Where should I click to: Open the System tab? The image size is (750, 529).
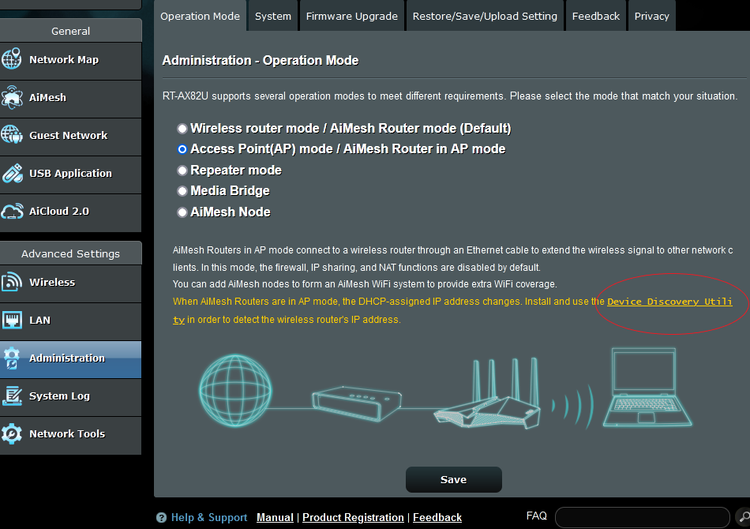273,16
